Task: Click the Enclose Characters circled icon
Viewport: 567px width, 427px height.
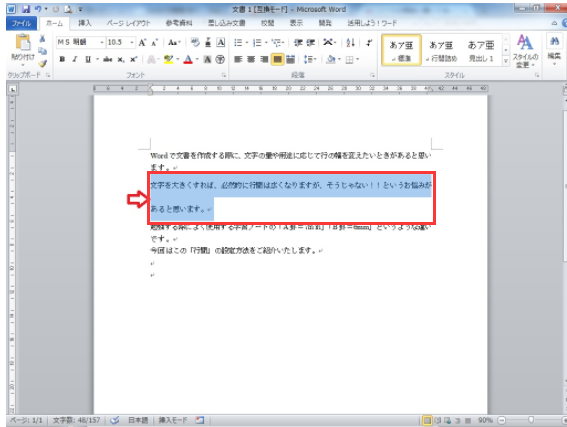Action: pyautogui.click(x=220, y=59)
